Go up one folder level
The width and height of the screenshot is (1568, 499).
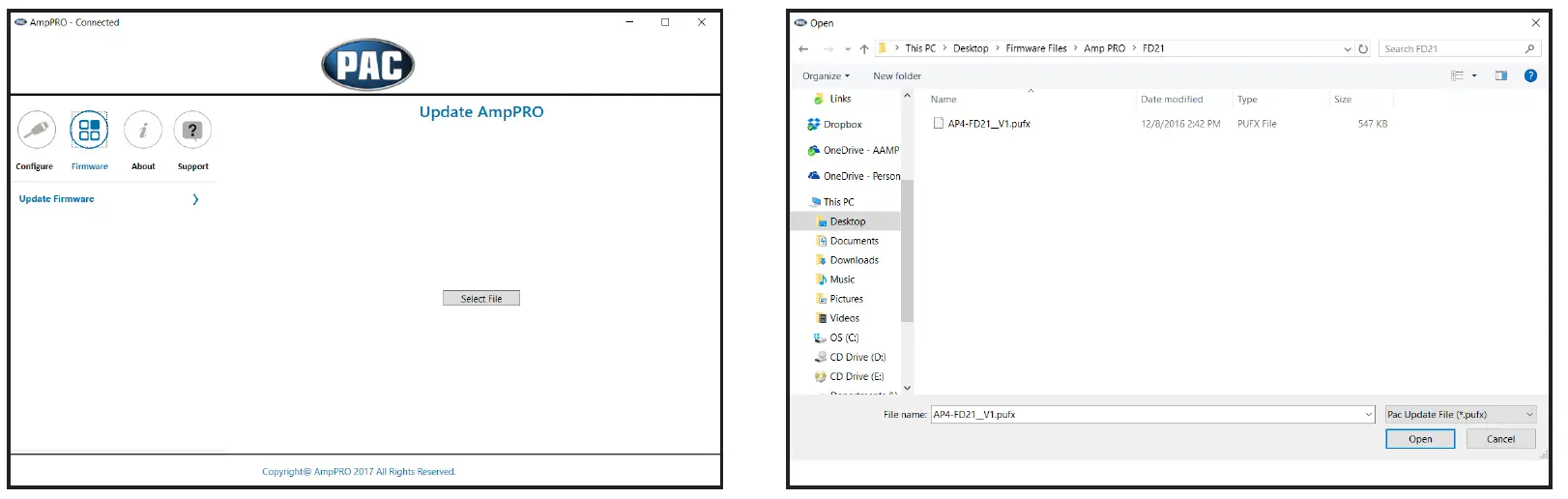[864, 48]
